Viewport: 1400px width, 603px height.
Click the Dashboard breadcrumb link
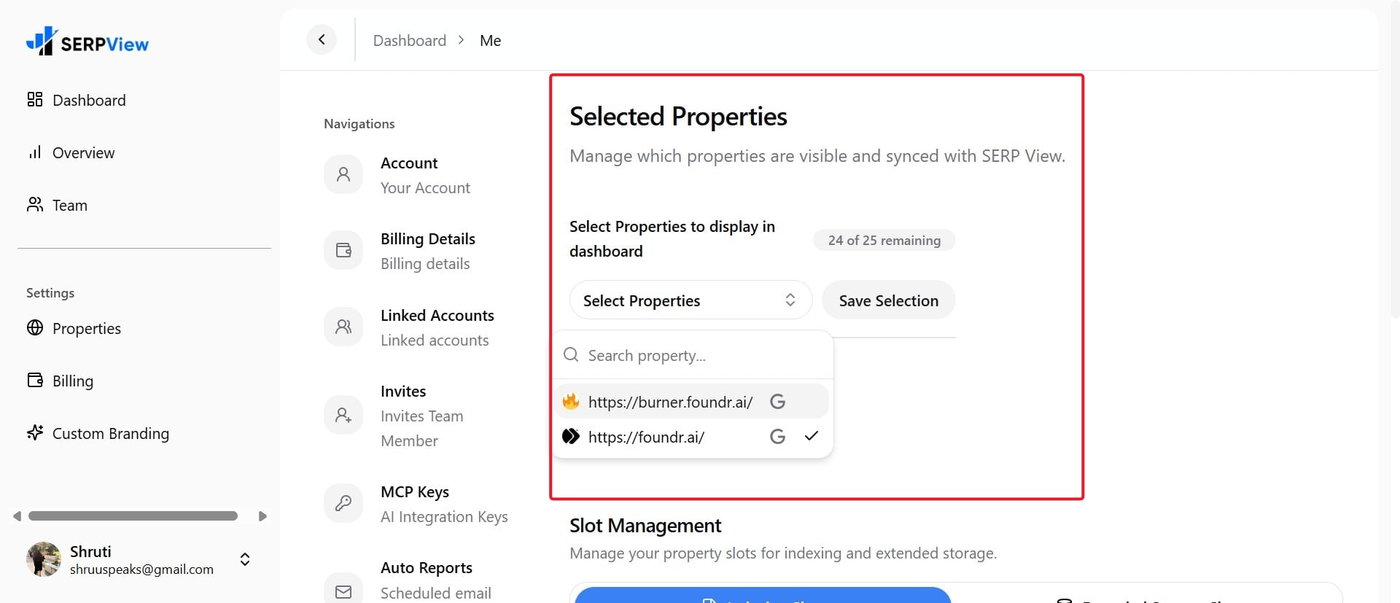click(410, 41)
